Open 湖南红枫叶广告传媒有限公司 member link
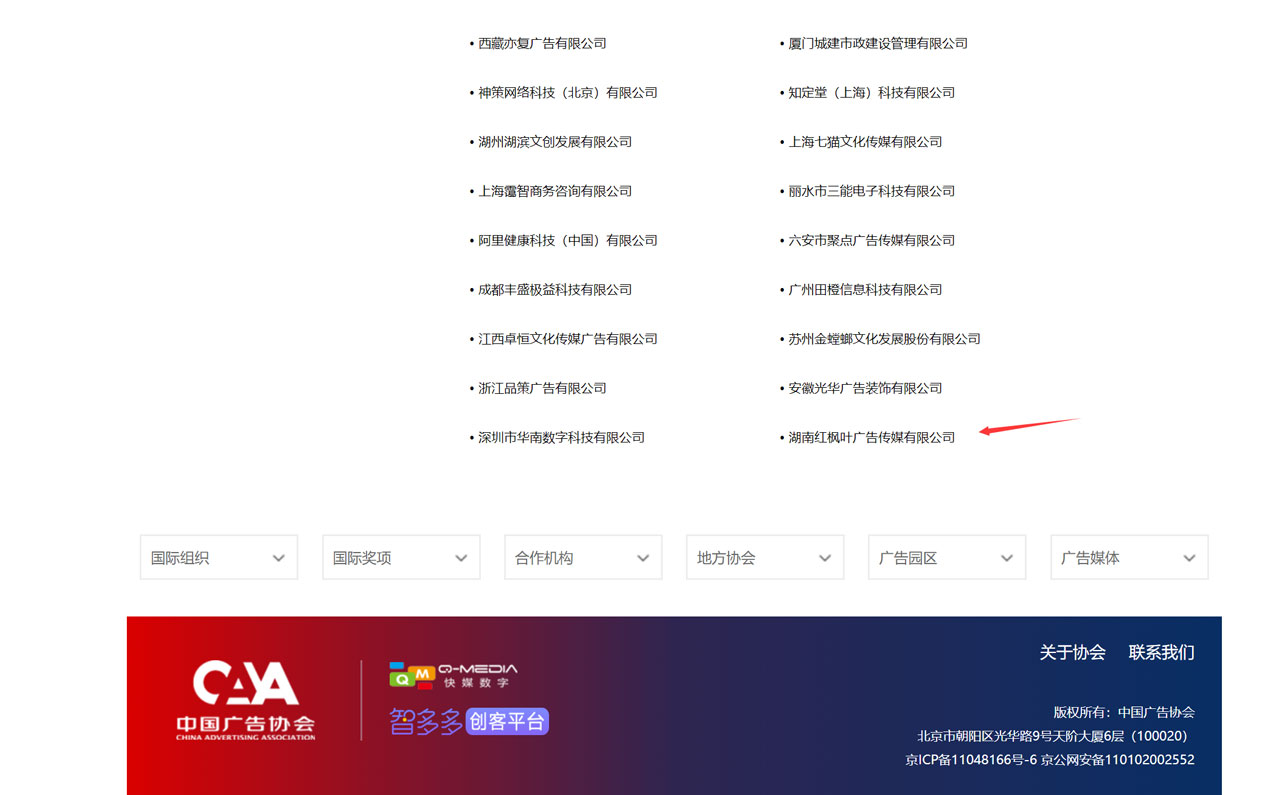 click(871, 437)
